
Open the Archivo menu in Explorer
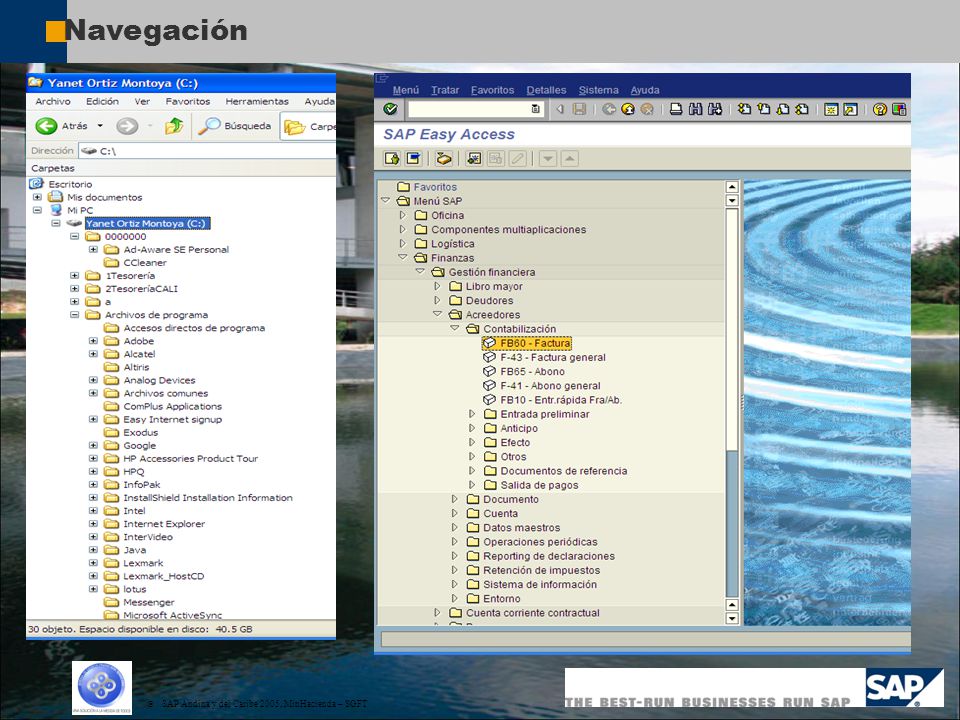(53, 101)
